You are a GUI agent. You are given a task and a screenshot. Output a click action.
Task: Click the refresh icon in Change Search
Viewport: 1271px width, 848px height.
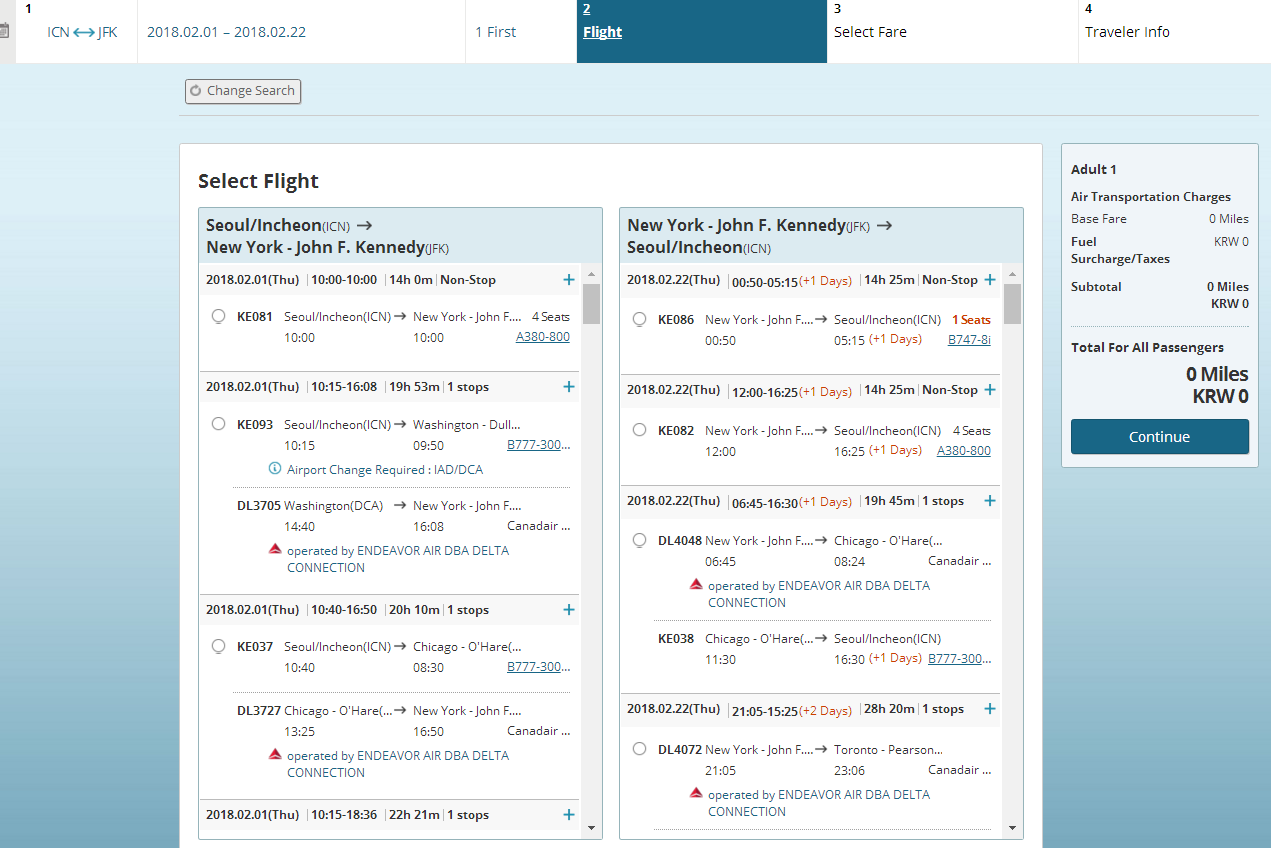point(196,91)
